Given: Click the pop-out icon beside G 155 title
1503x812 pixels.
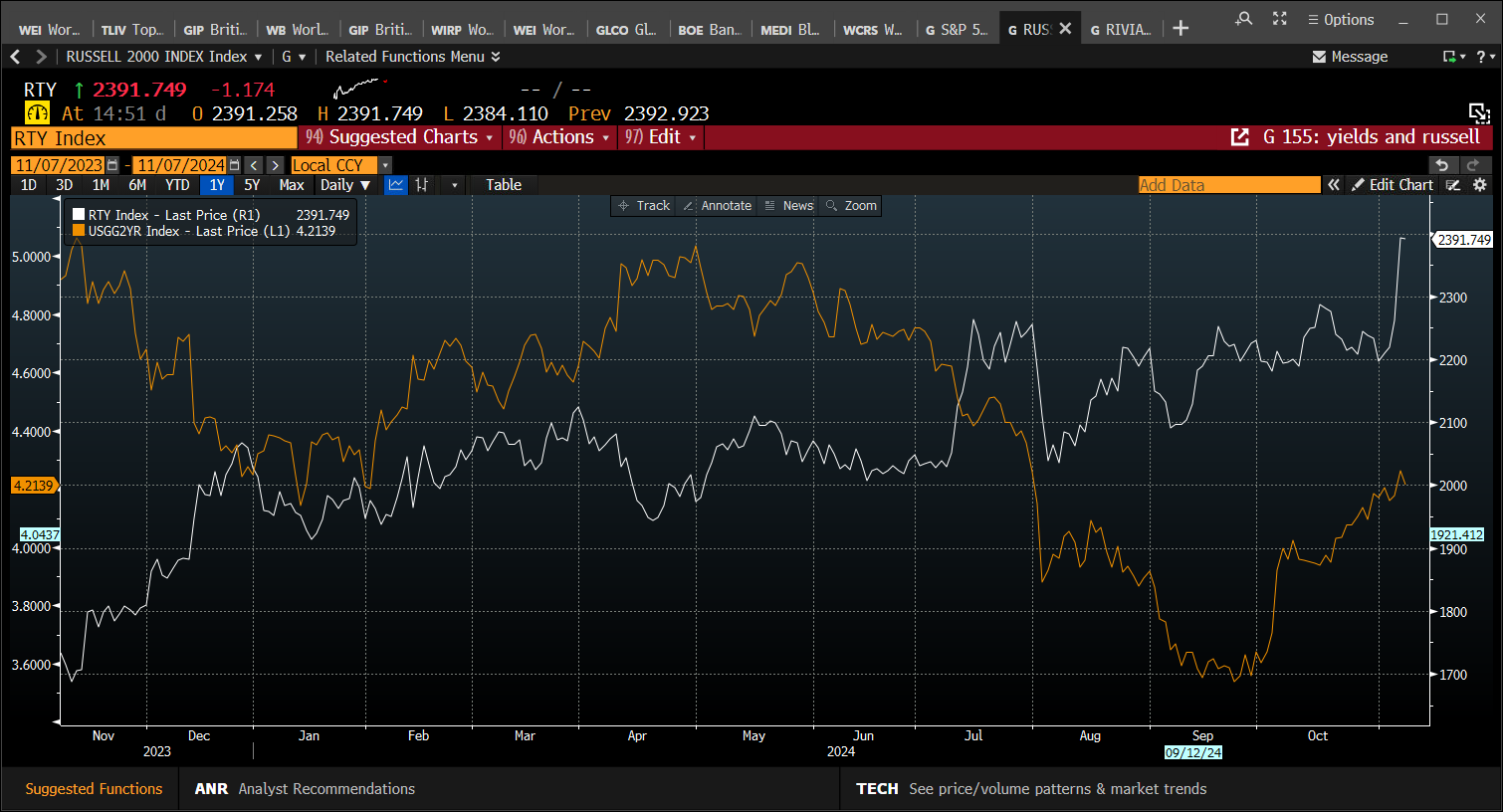Looking at the screenshot, I should point(1240,137).
